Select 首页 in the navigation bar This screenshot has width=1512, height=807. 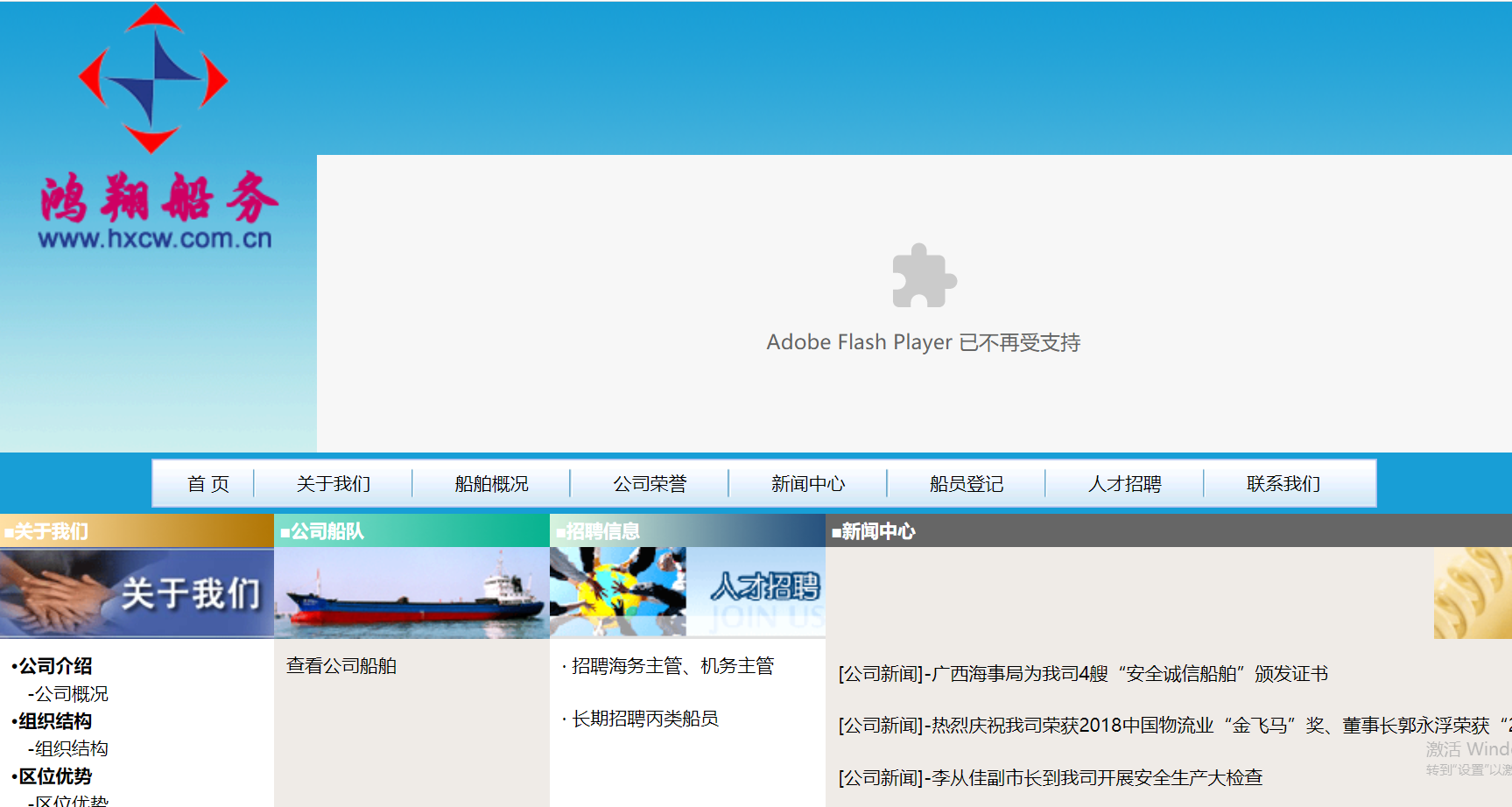point(209,483)
